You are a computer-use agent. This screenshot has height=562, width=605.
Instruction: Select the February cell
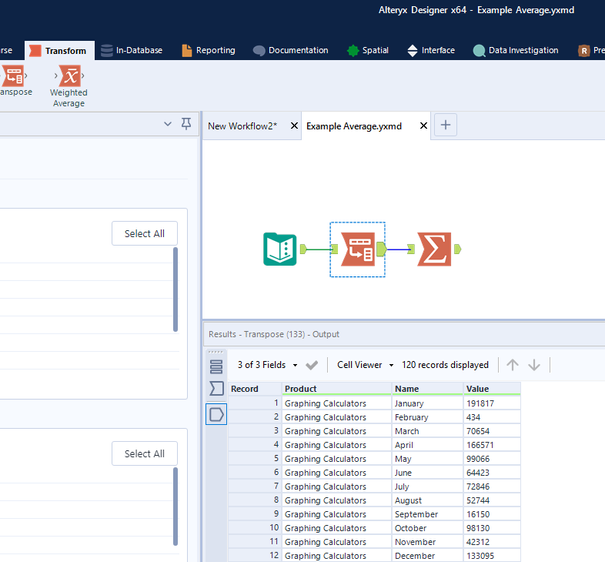click(x=428, y=417)
